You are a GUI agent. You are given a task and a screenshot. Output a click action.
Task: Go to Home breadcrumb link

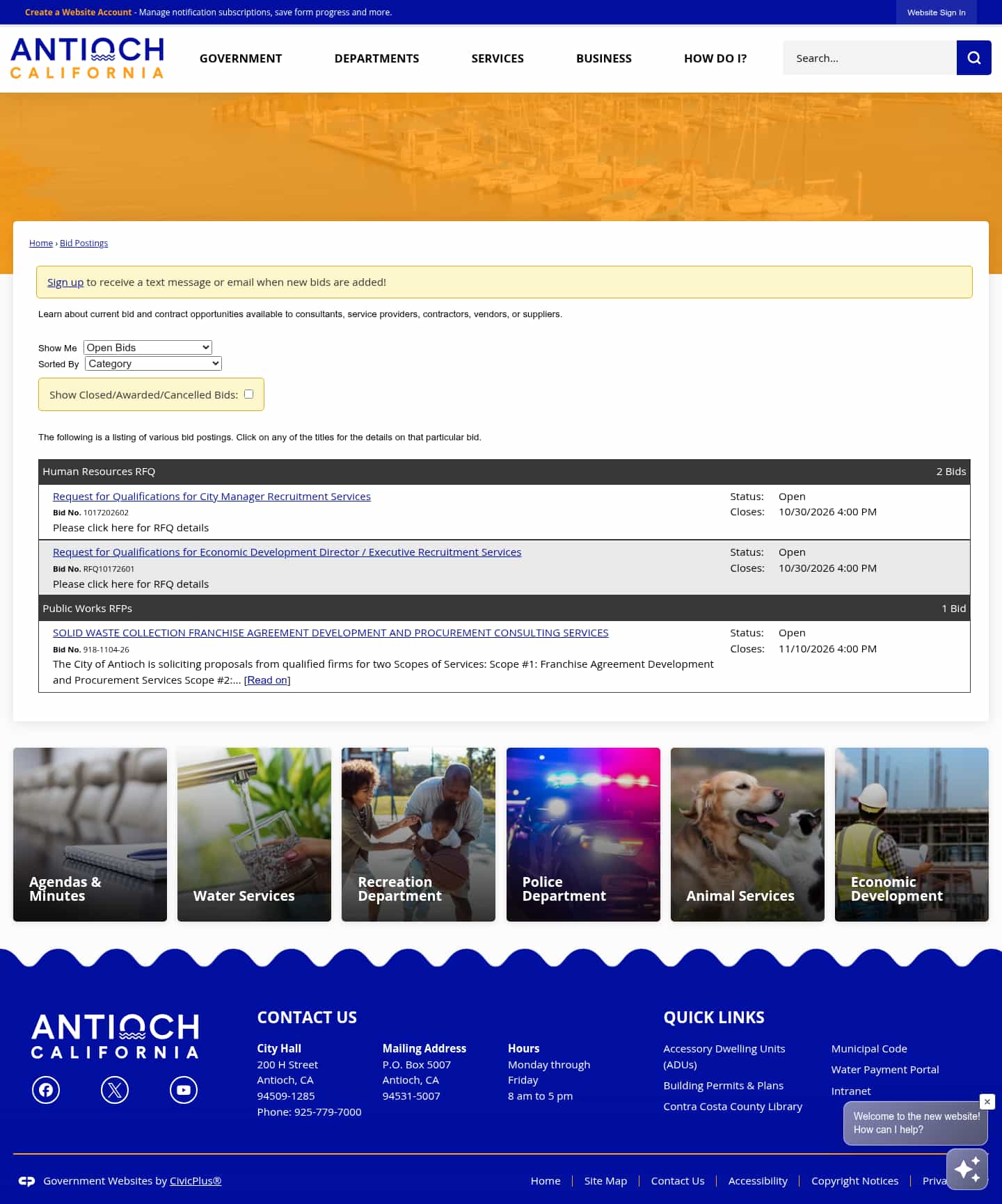point(41,243)
